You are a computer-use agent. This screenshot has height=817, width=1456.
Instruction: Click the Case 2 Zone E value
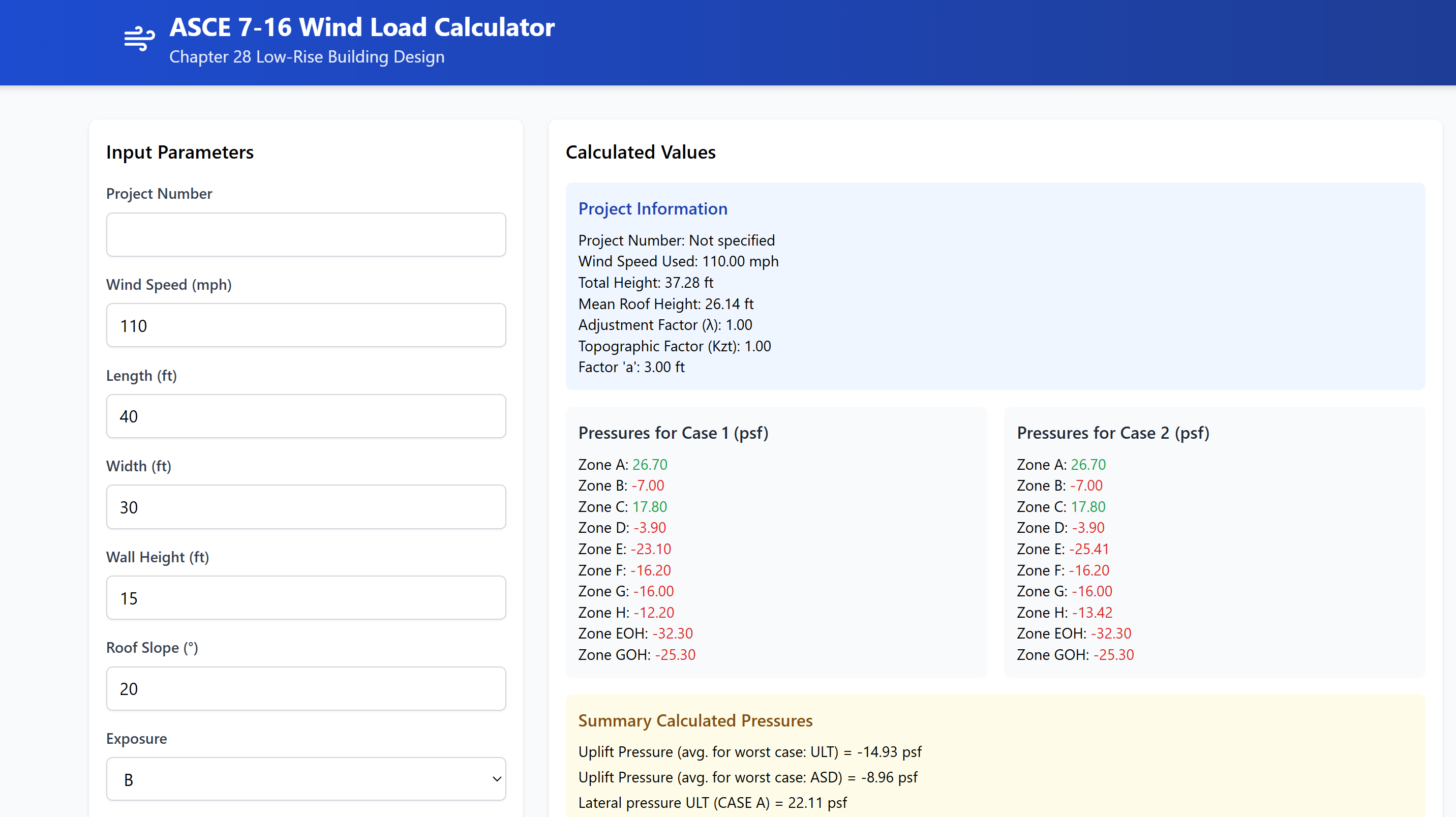coord(1088,549)
